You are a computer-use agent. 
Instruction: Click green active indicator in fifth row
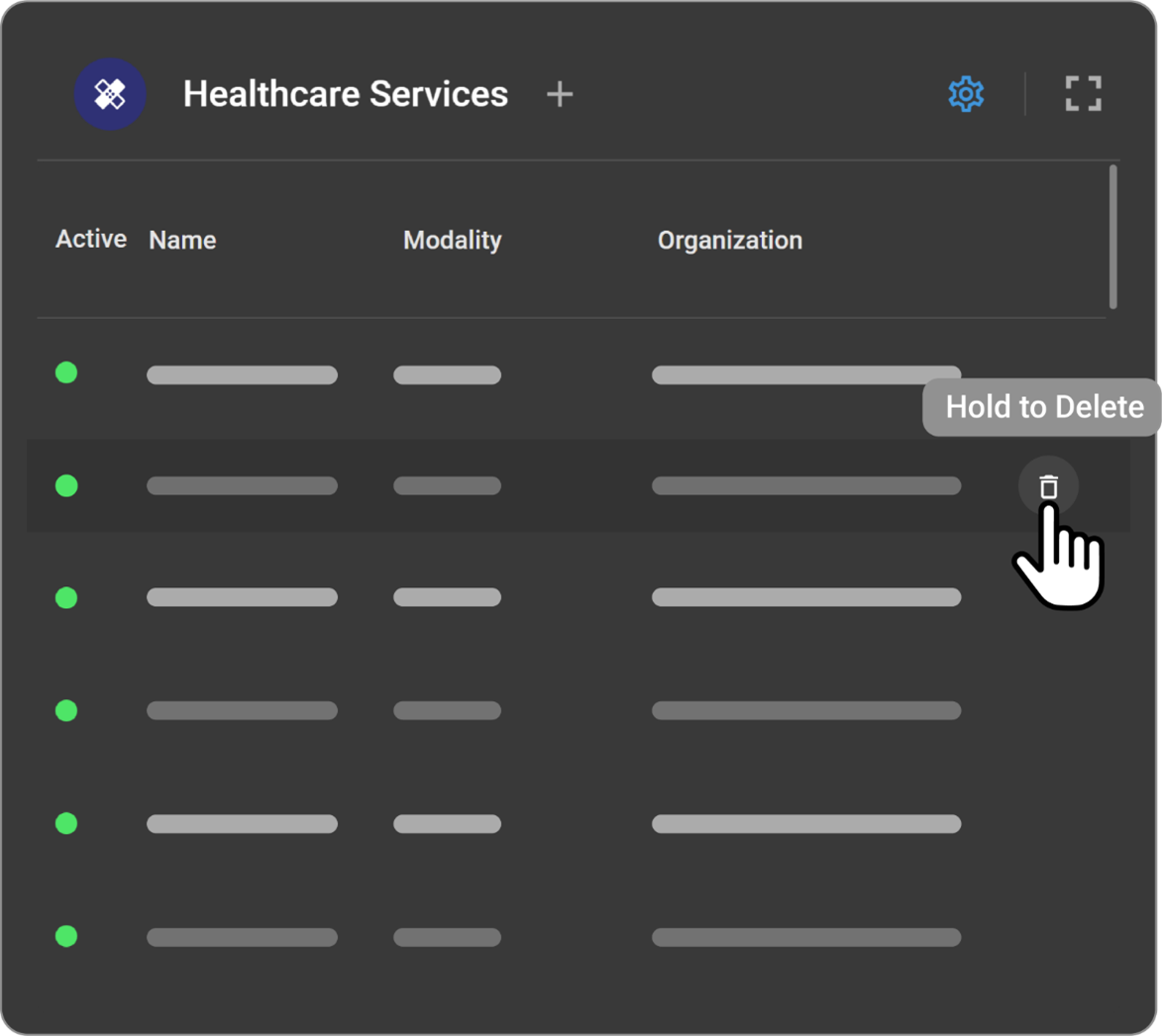(66, 823)
